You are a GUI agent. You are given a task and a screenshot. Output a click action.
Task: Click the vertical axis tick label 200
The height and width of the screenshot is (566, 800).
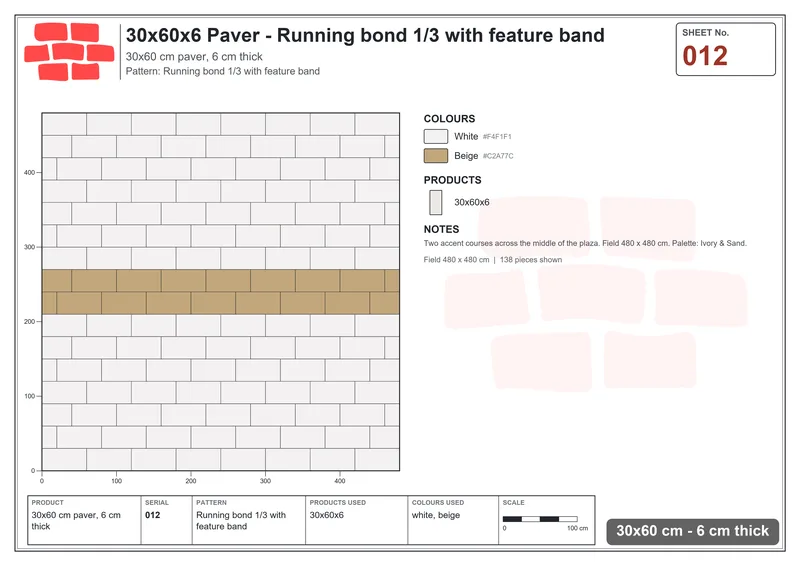29,322
